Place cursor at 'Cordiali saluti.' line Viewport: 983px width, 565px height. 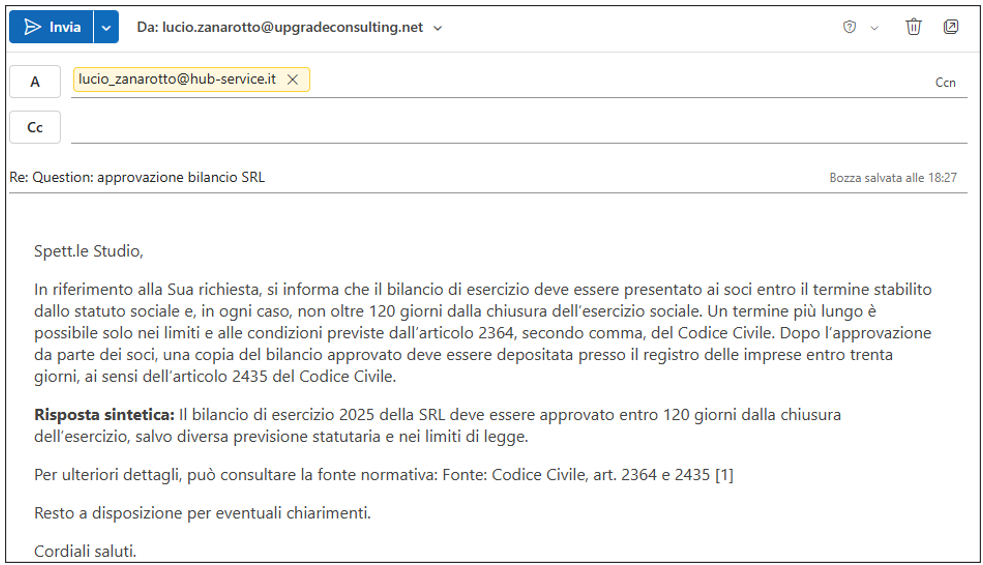click(x=85, y=551)
